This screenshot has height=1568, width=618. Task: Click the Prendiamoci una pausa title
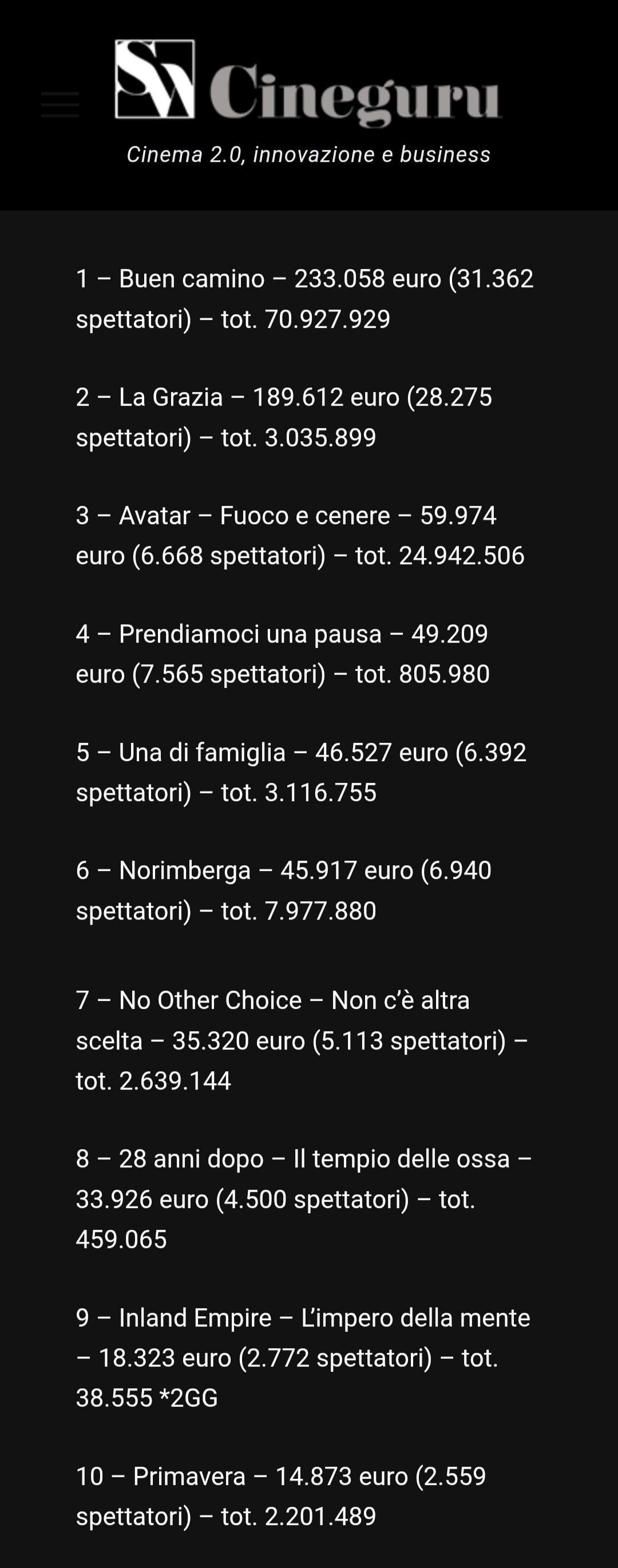coord(250,634)
